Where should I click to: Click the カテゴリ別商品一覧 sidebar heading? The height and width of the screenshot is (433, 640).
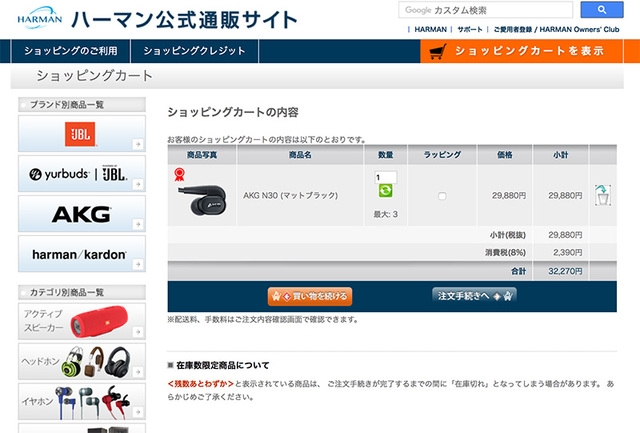[x=82, y=292]
